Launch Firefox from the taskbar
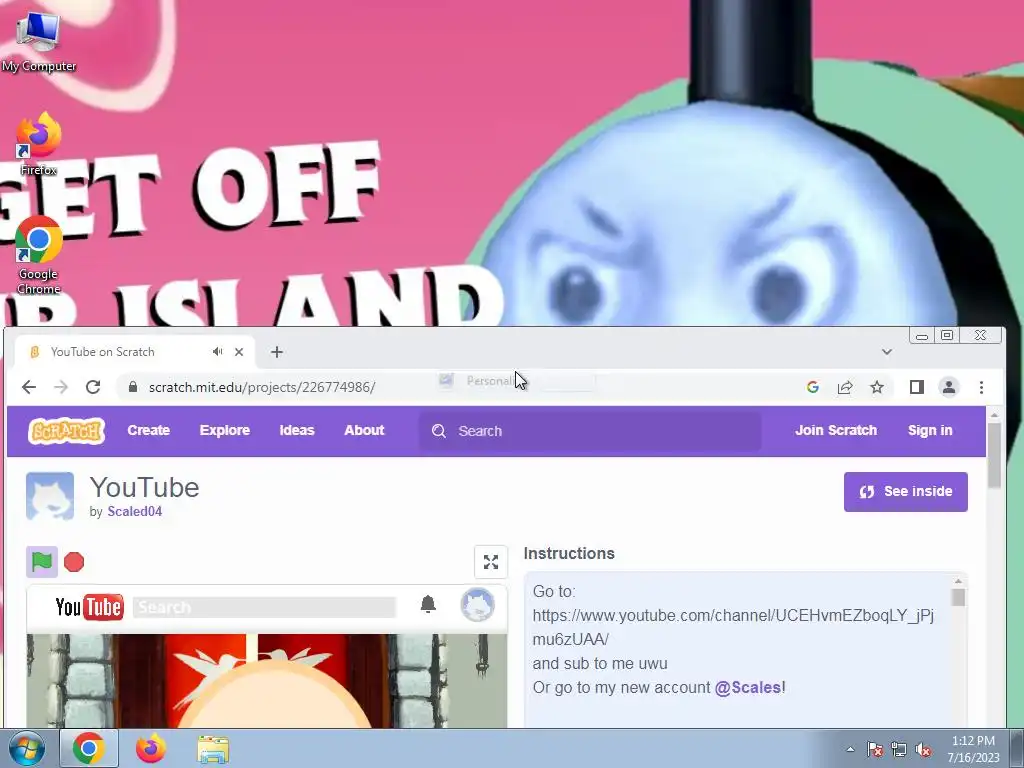1024x768 pixels. (x=151, y=748)
